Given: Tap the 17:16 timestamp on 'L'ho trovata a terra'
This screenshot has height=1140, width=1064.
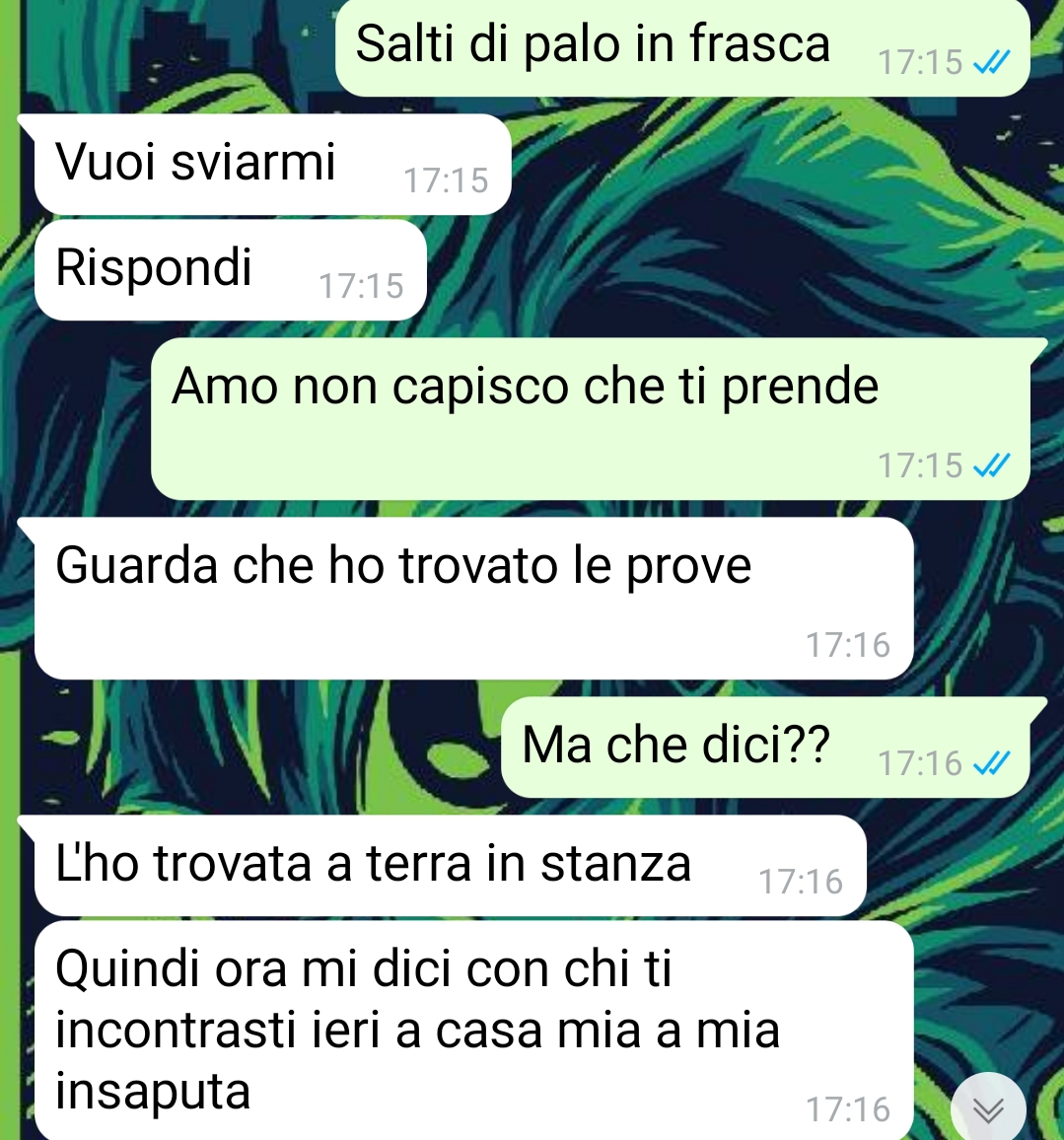Looking at the screenshot, I should click(x=801, y=883).
